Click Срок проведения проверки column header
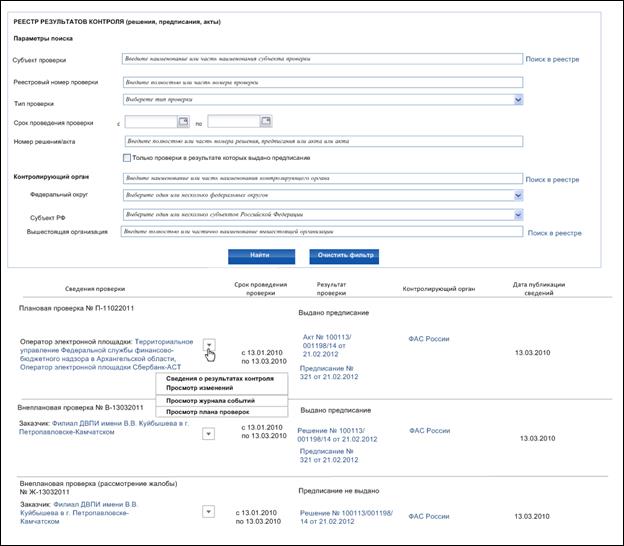 point(261,289)
